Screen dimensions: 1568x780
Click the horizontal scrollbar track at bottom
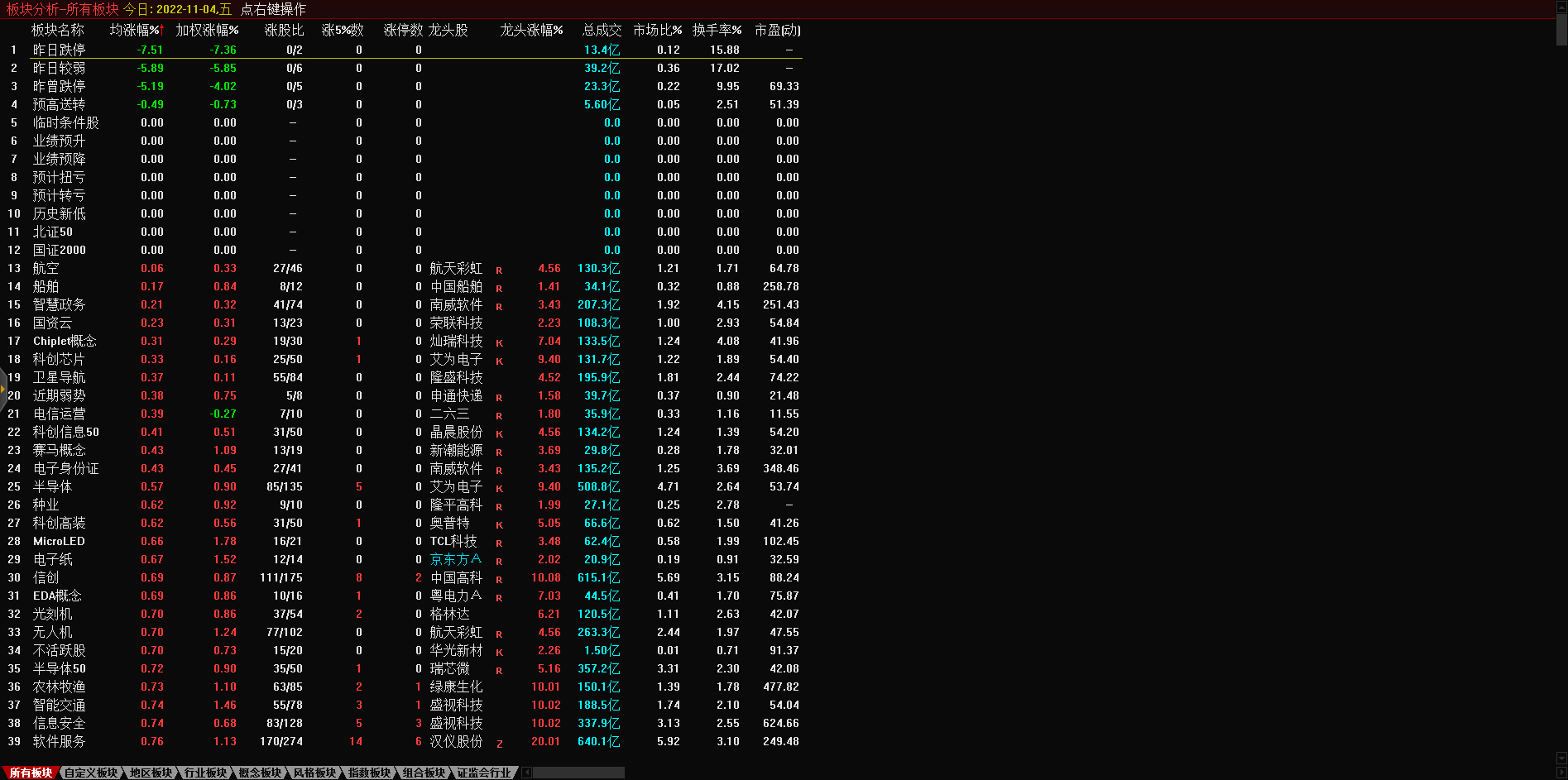[x=578, y=773]
